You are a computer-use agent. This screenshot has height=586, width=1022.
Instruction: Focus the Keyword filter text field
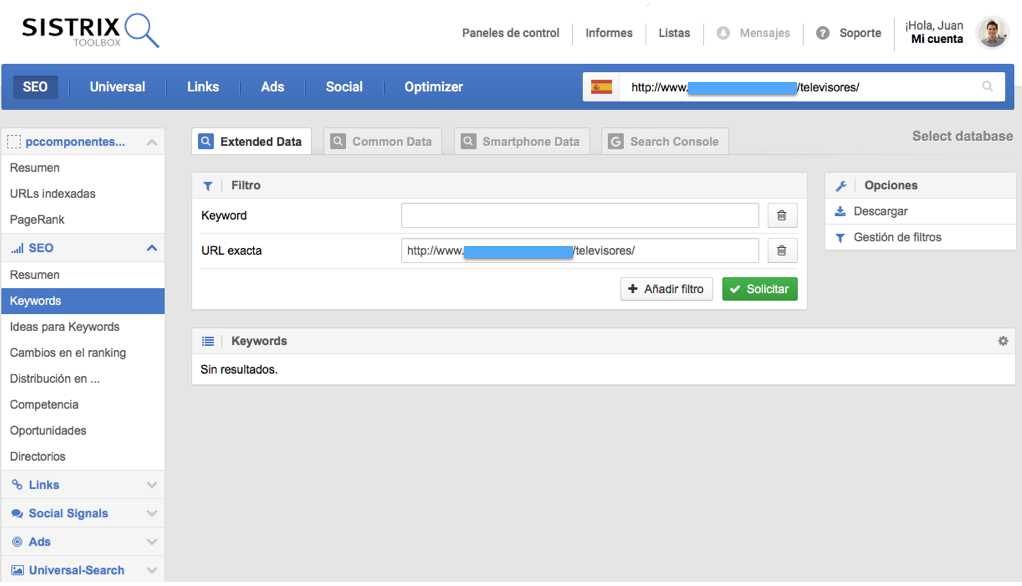[x=579, y=216]
